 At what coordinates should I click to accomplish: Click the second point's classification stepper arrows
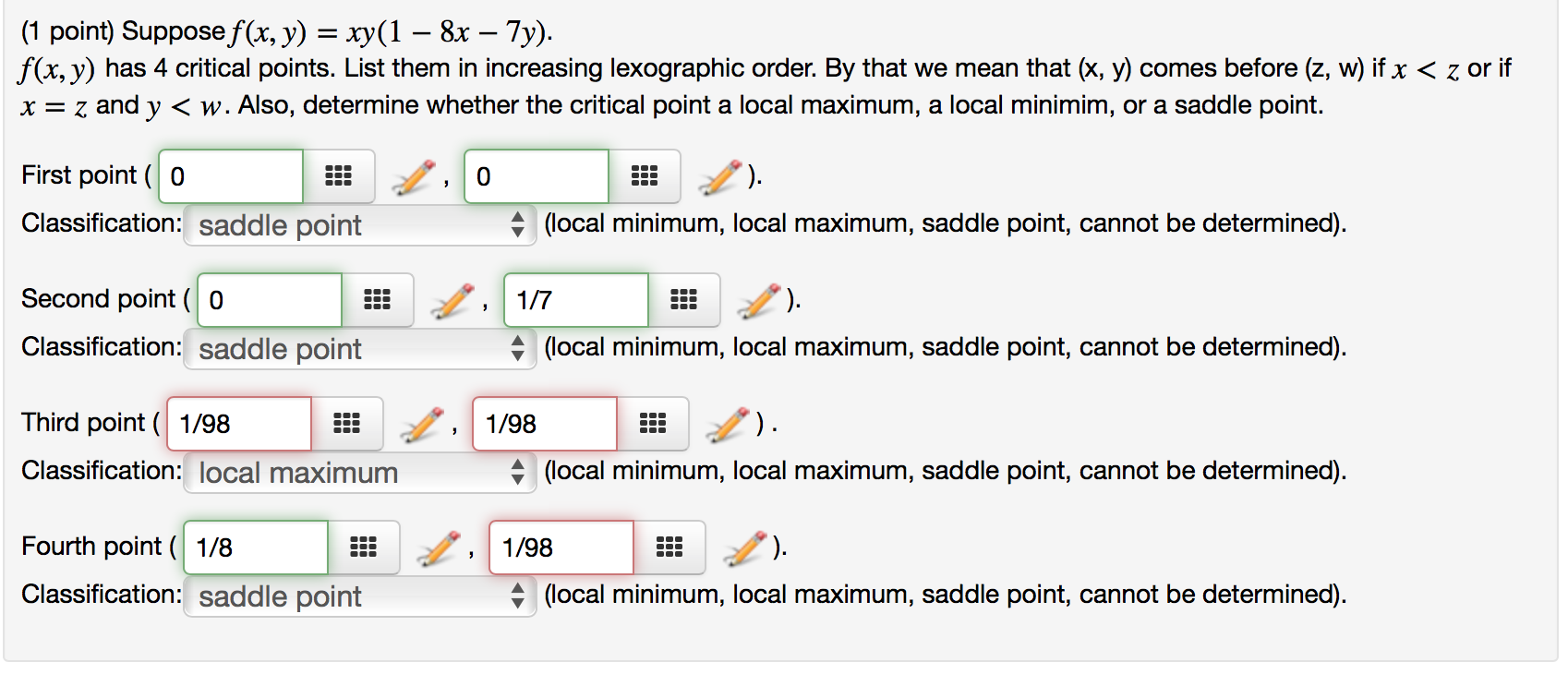click(517, 348)
